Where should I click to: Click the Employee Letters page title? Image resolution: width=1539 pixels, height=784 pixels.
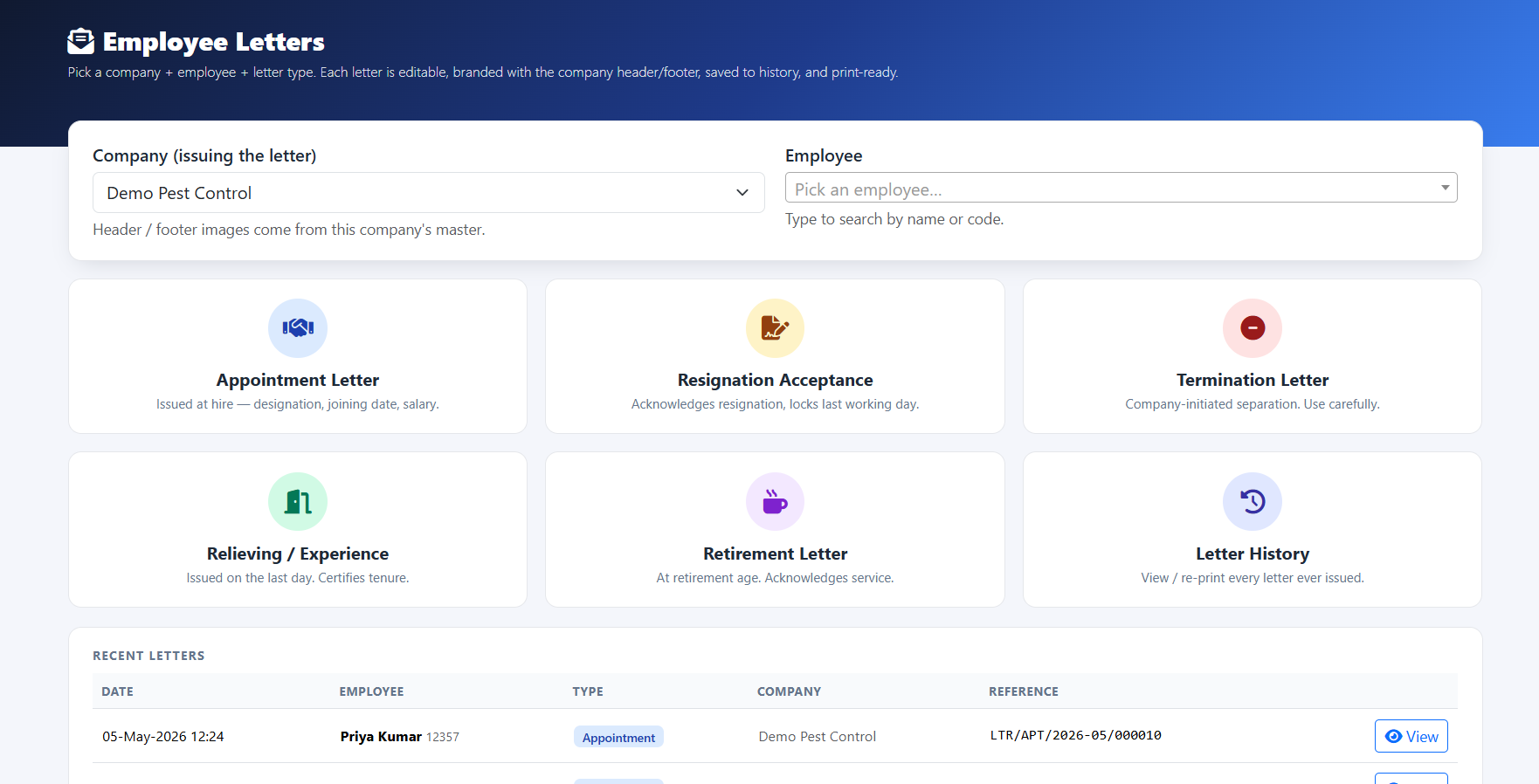[x=214, y=42]
